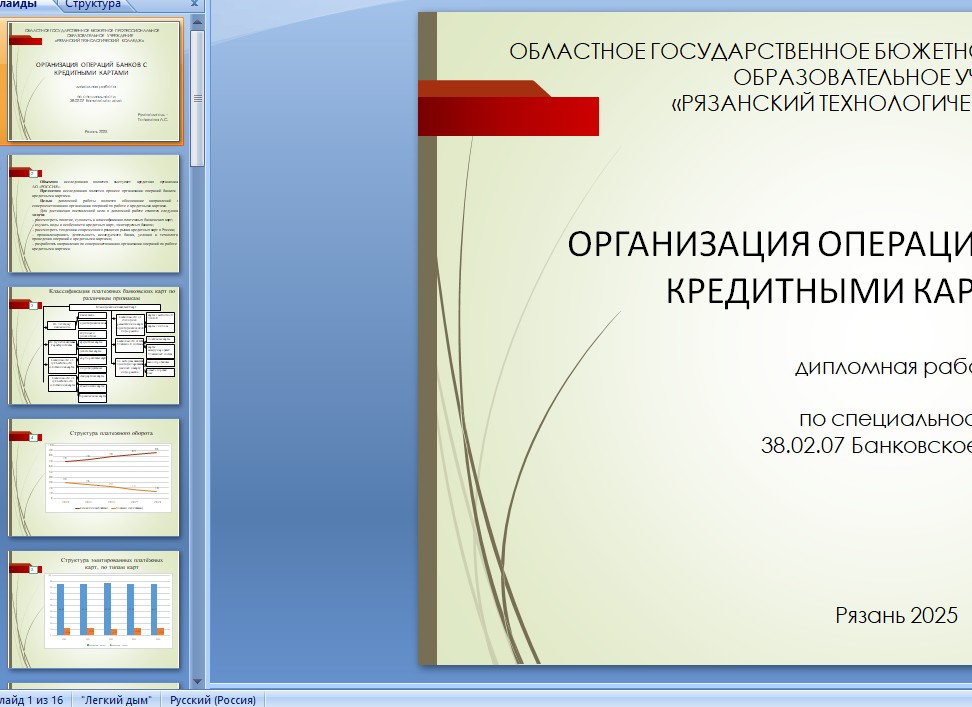Screen dimensions: 972x707
Task: Click the thumbnail pane scrollbar thumb
Action: click(198, 98)
